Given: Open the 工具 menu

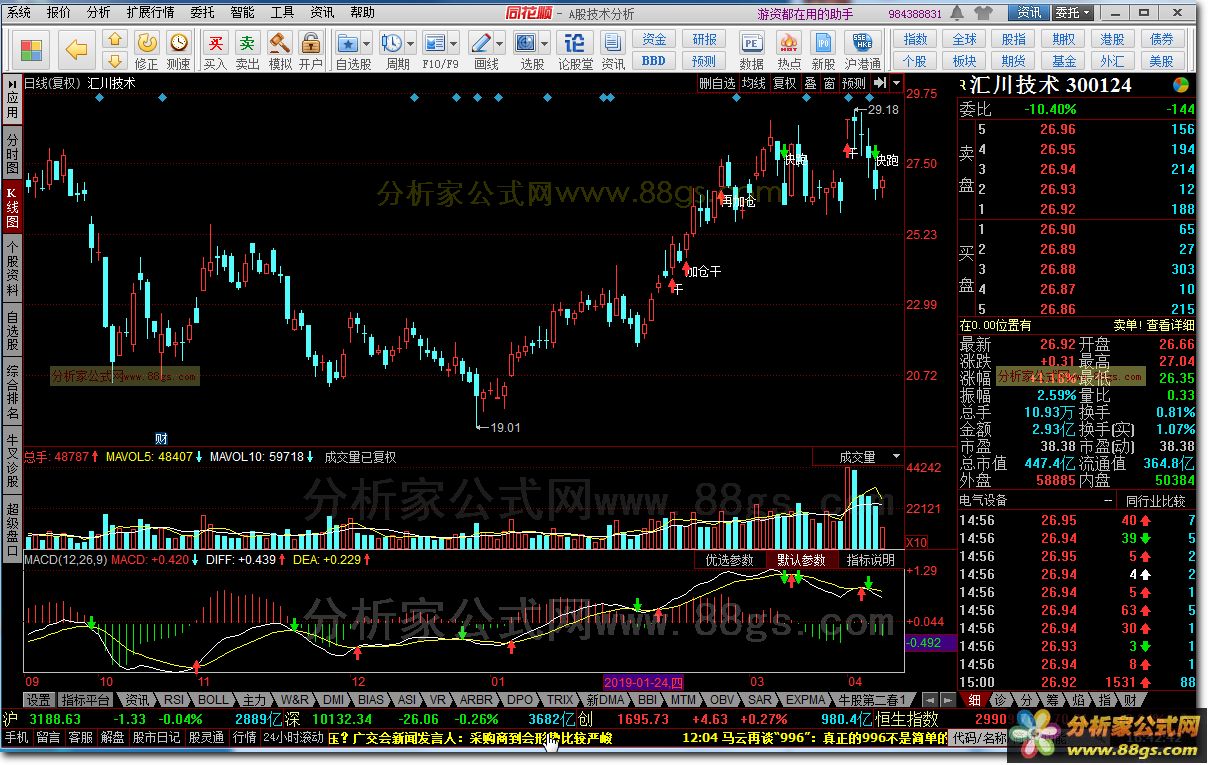Looking at the screenshot, I should [x=282, y=13].
